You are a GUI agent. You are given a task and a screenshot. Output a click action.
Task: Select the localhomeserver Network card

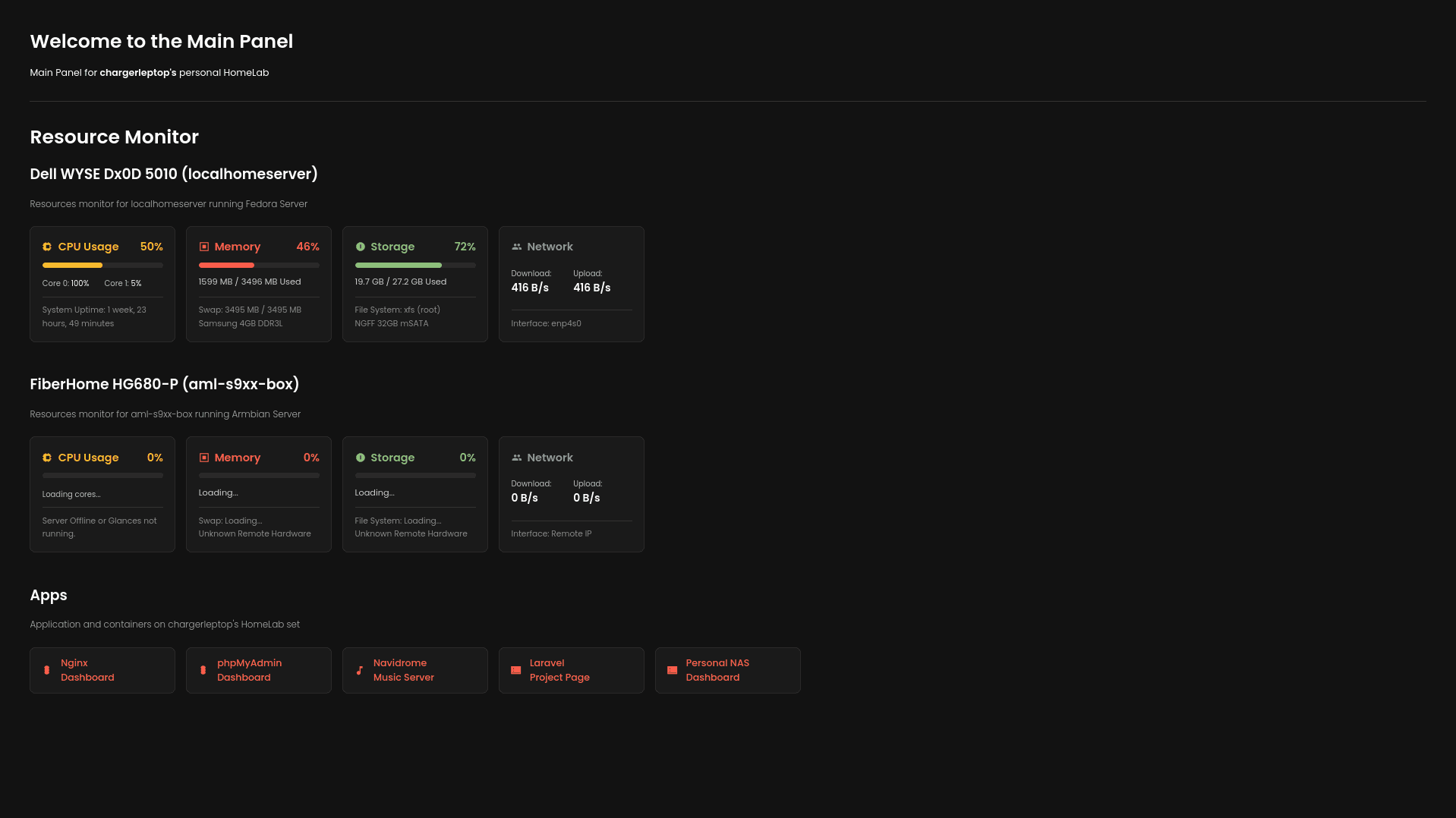[x=572, y=284]
